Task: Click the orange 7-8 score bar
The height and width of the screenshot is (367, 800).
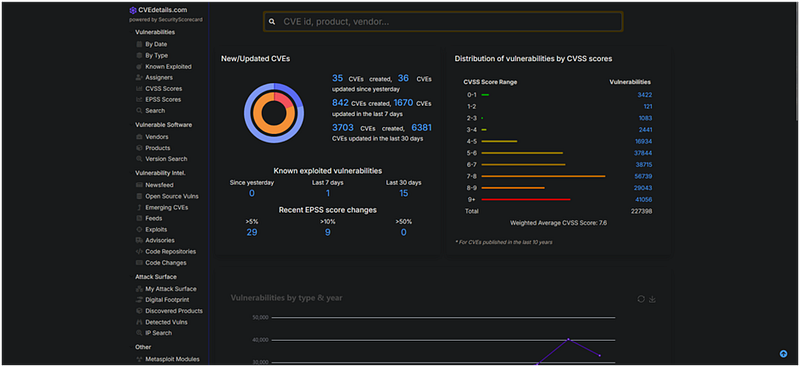Action: (x=543, y=177)
